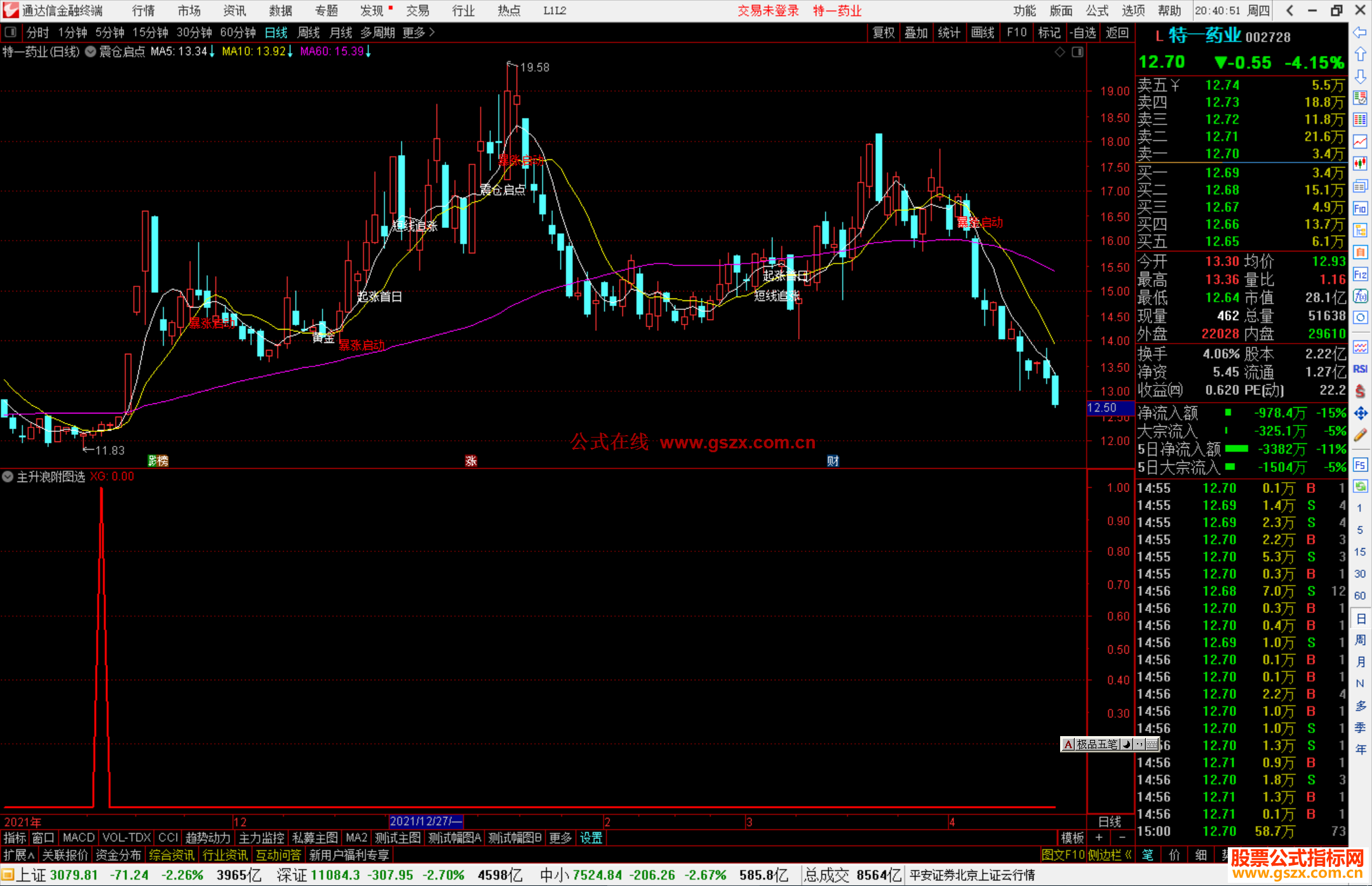Click the stacked list windows sidebar icon
The image size is (1372, 886).
[x=1360, y=186]
